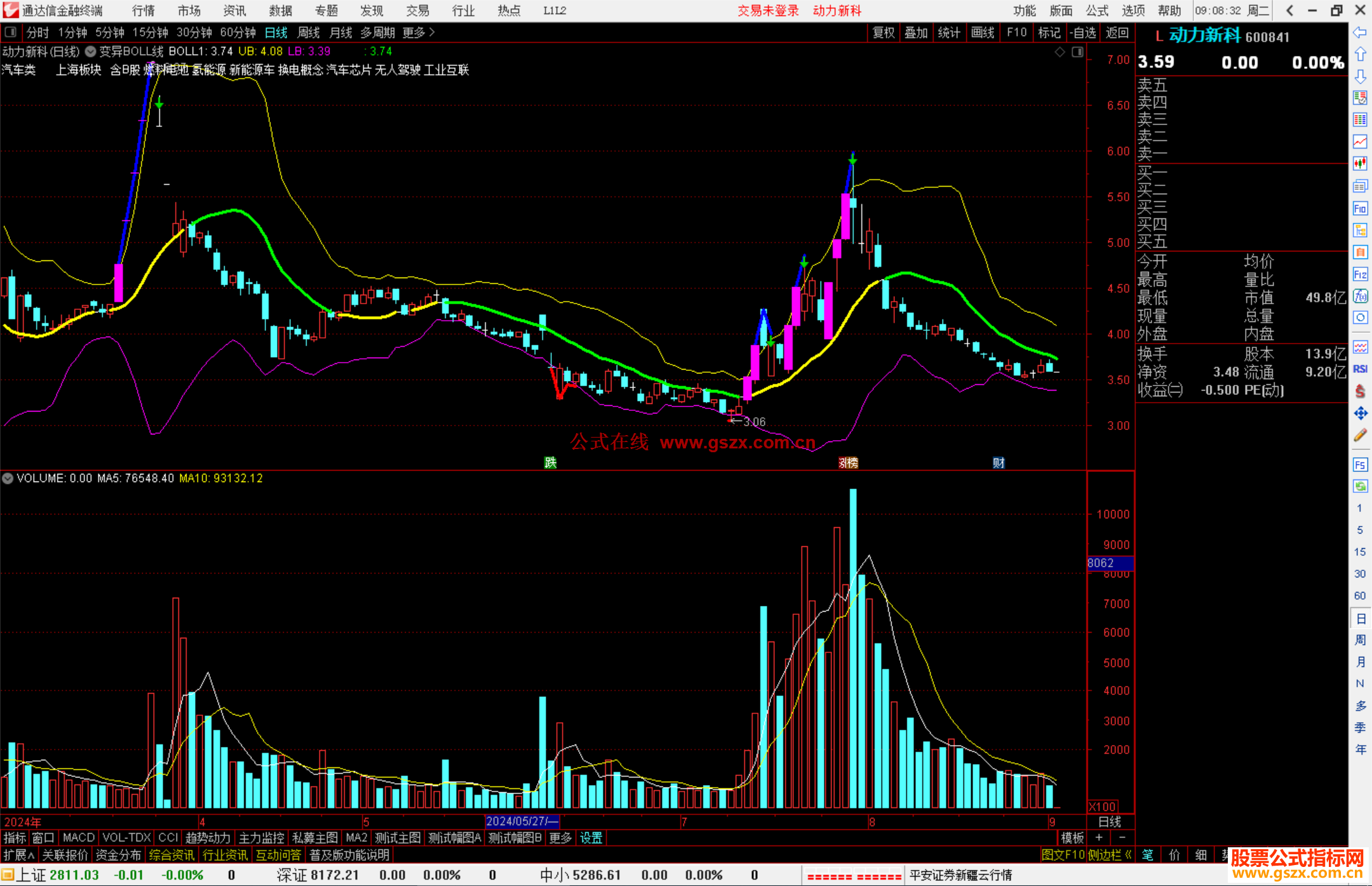Toggle the 变异BOLL线 indicator round button
The image size is (1372, 886).
(x=91, y=51)
